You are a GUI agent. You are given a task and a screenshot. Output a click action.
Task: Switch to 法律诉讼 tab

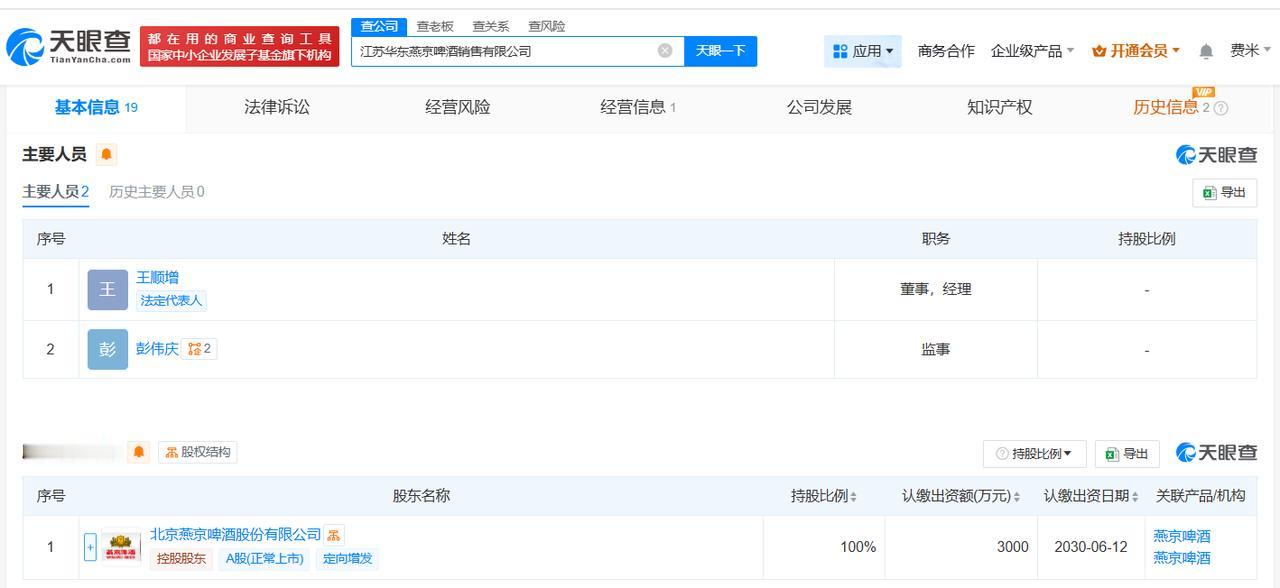277,107
